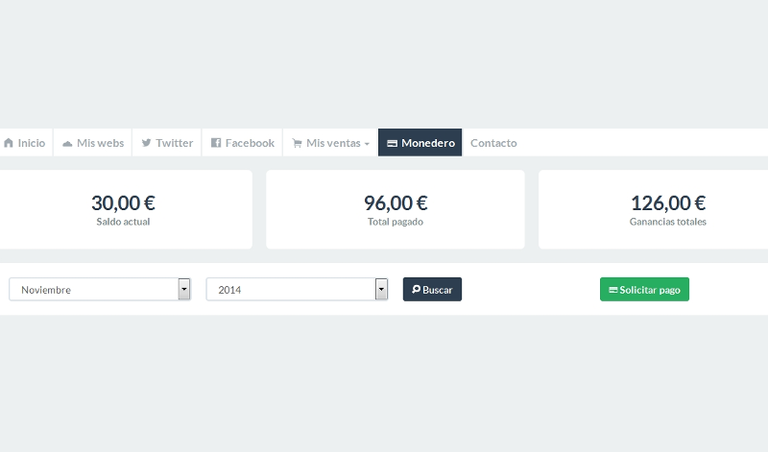
Task: Select the Saldo actual 30,00 € card
Action: tap(123, 209)
